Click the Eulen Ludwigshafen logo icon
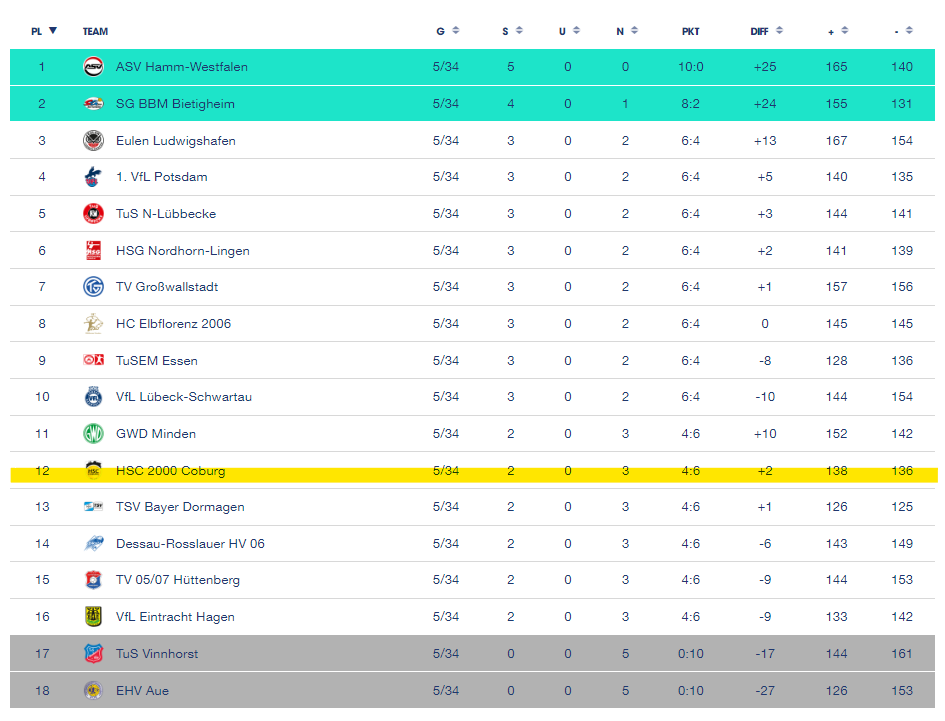Image resolution: width=945 pixels, height=721 pixels. (x=93, y=141)
